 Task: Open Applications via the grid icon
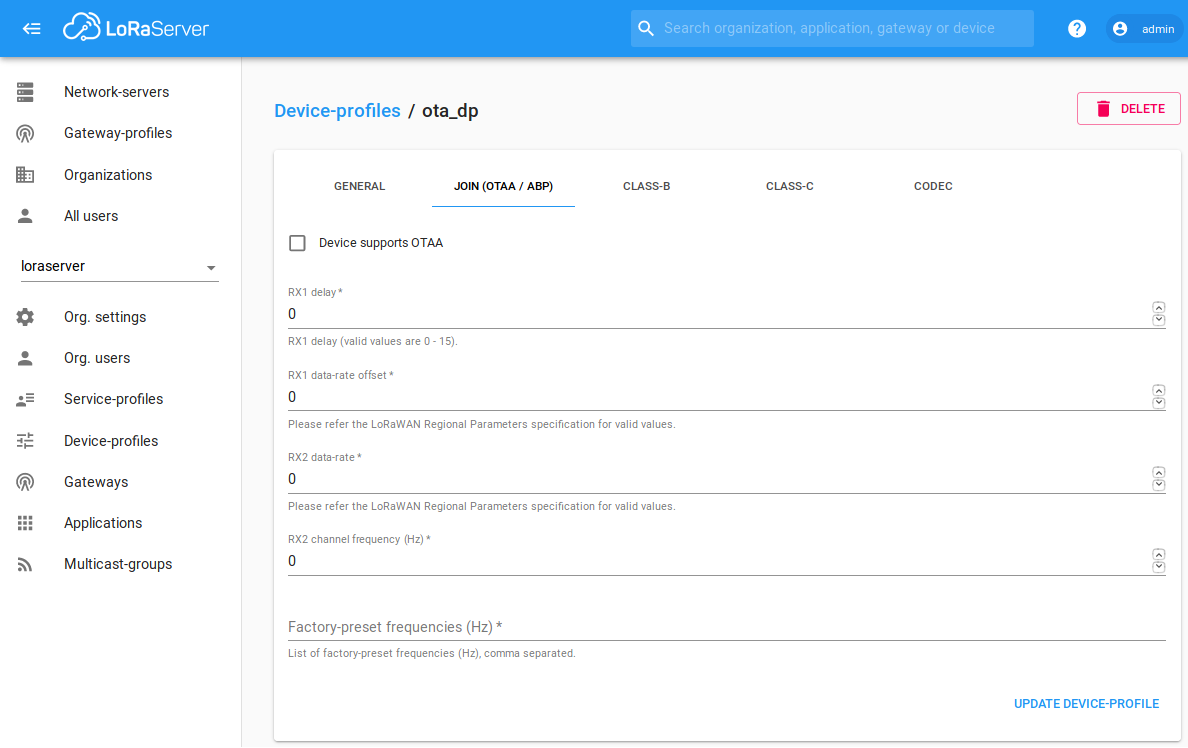[25, 522]
